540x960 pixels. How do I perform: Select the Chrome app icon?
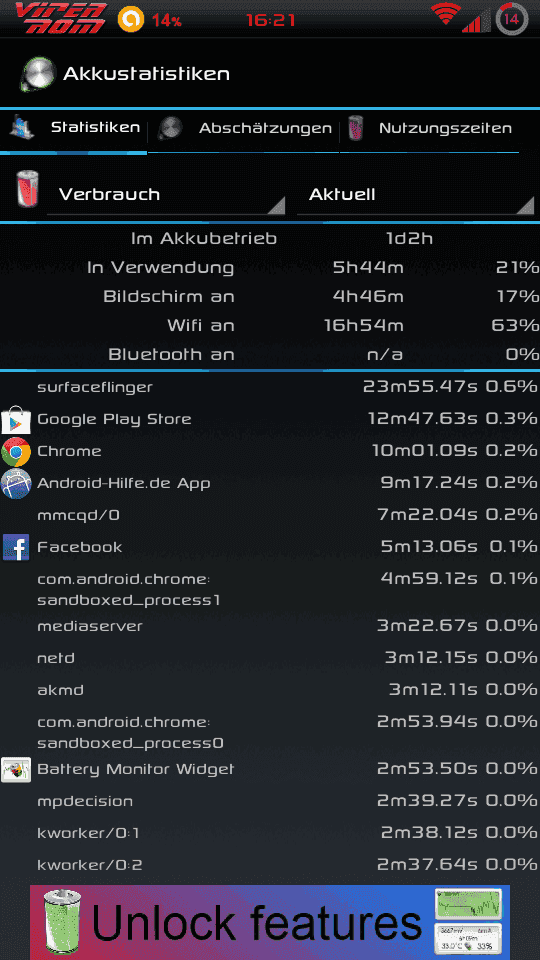(16, 452)
